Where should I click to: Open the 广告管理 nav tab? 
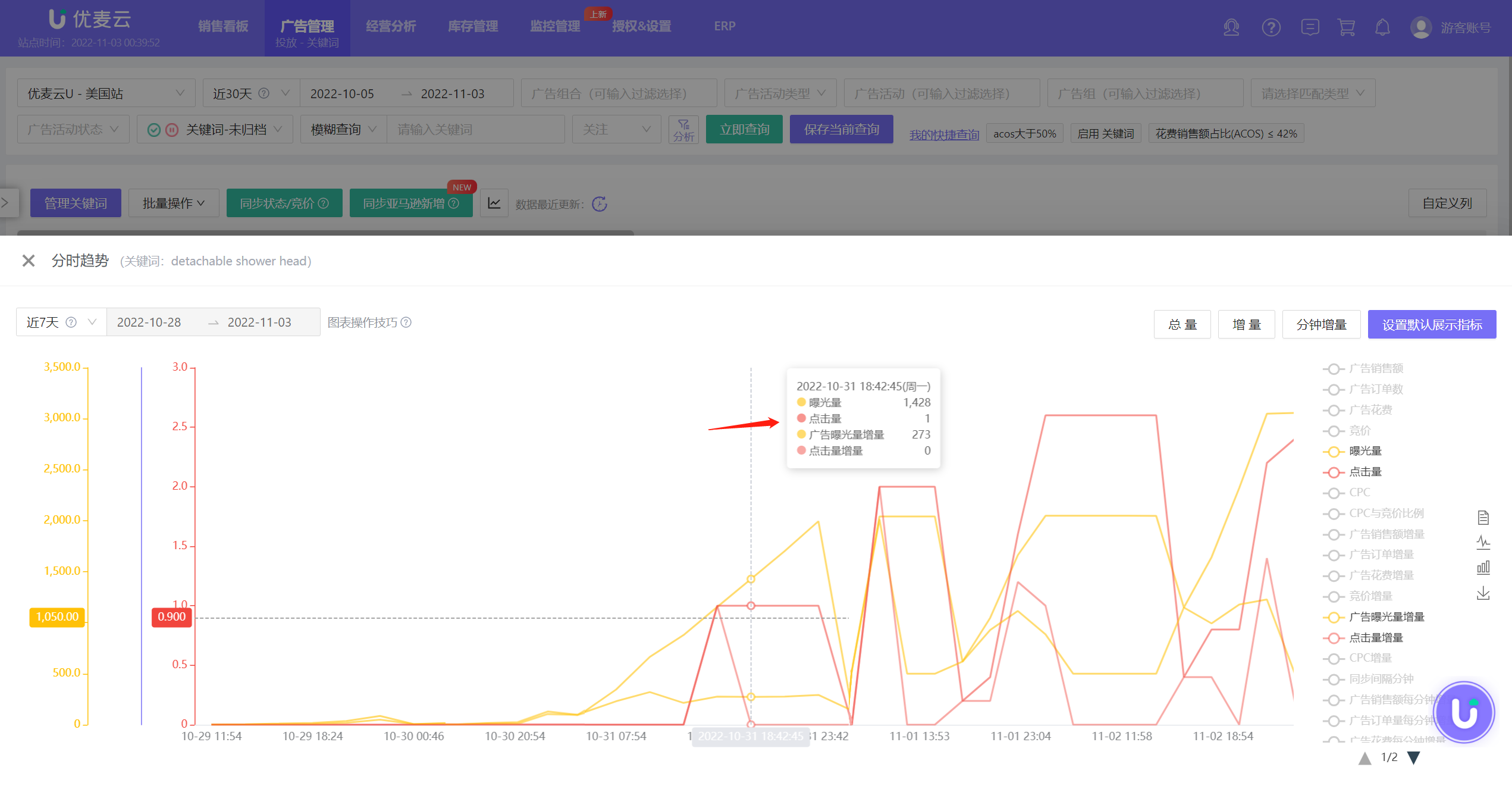(307, 29)
